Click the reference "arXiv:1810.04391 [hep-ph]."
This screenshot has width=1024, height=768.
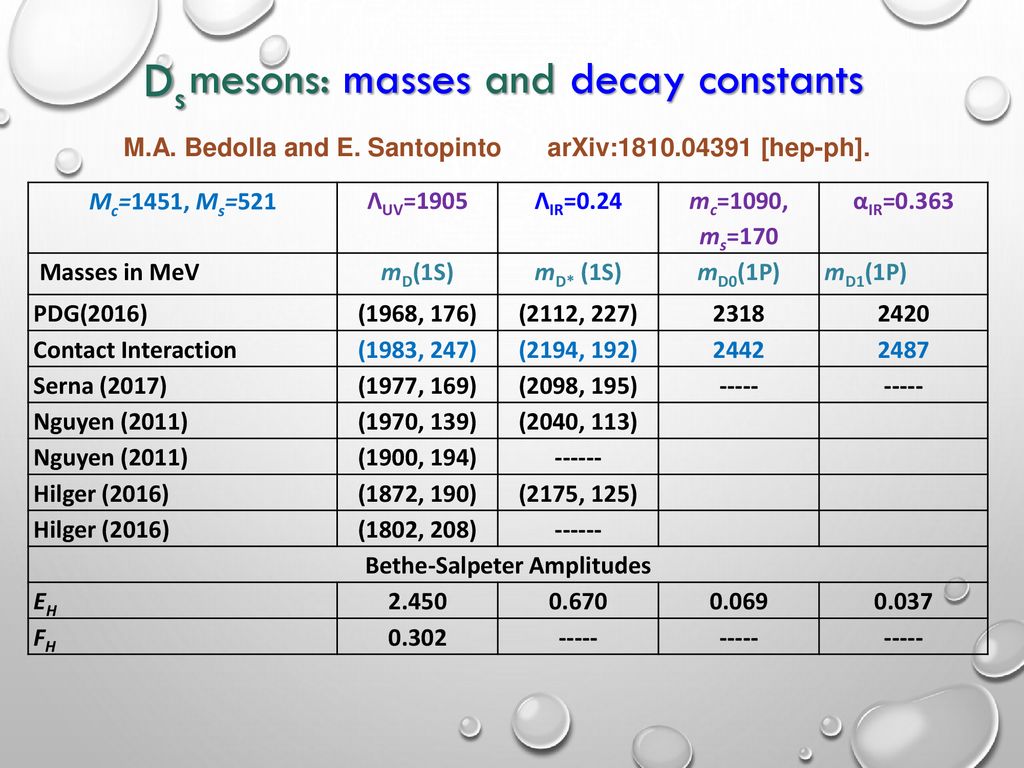pos(709,148)
